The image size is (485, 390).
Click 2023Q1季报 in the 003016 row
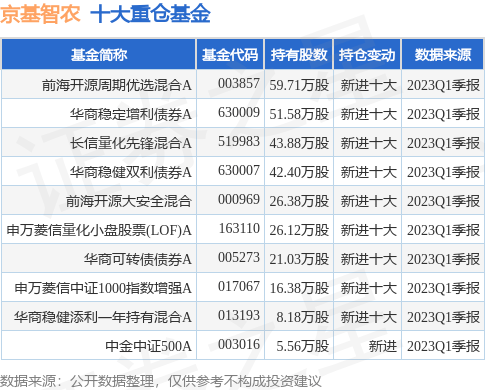pyautogui.click(x=443, y=346)
